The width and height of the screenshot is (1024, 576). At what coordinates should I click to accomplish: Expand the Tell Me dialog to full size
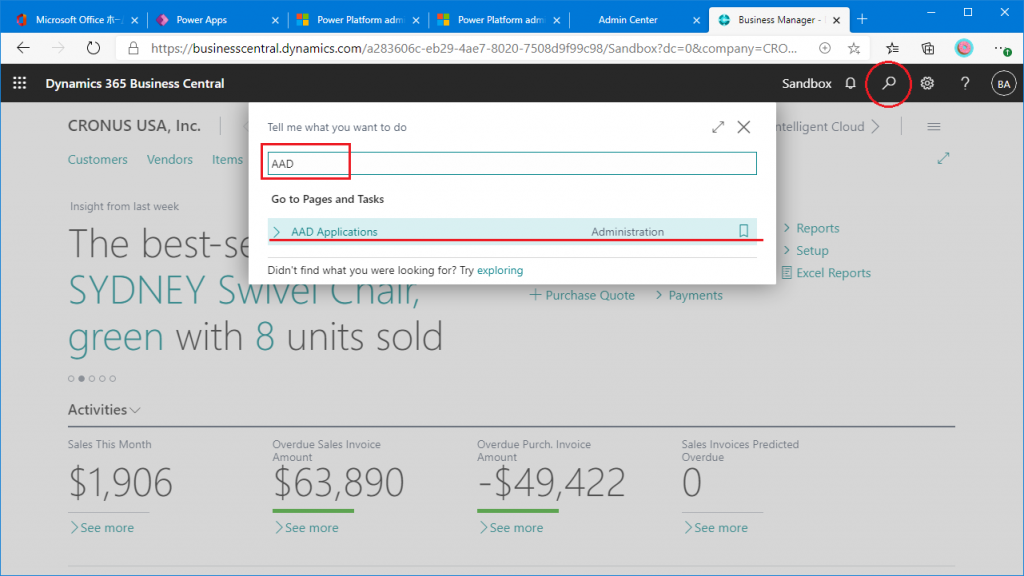(718, 127)
